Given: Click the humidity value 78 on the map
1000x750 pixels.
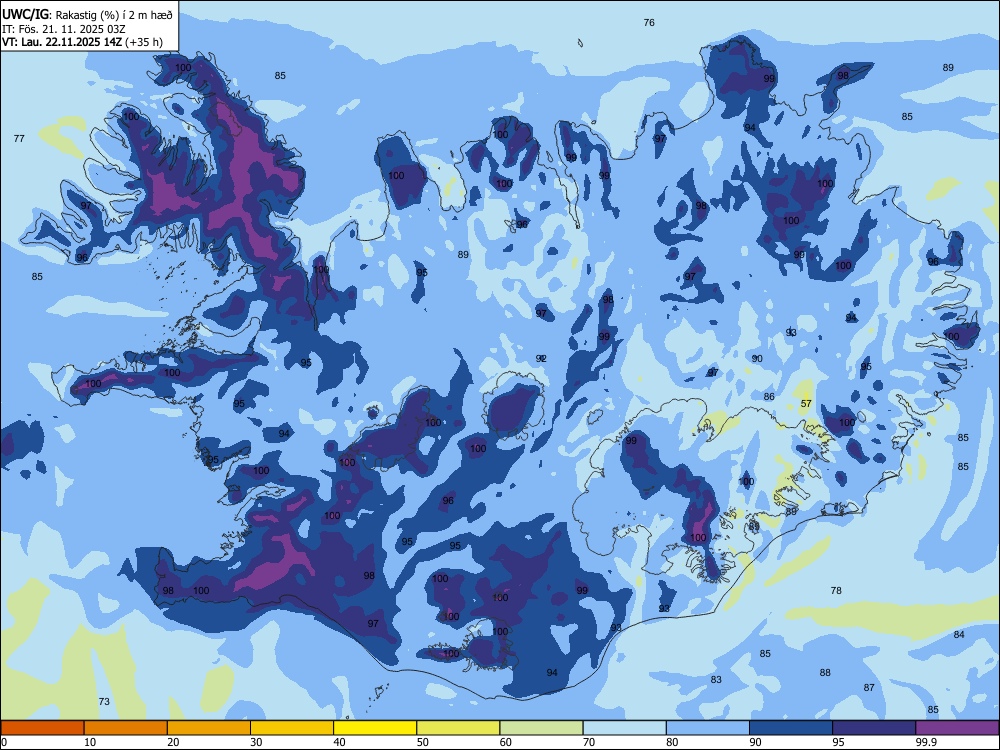Looking at the screenshot, I should (836, 591).
